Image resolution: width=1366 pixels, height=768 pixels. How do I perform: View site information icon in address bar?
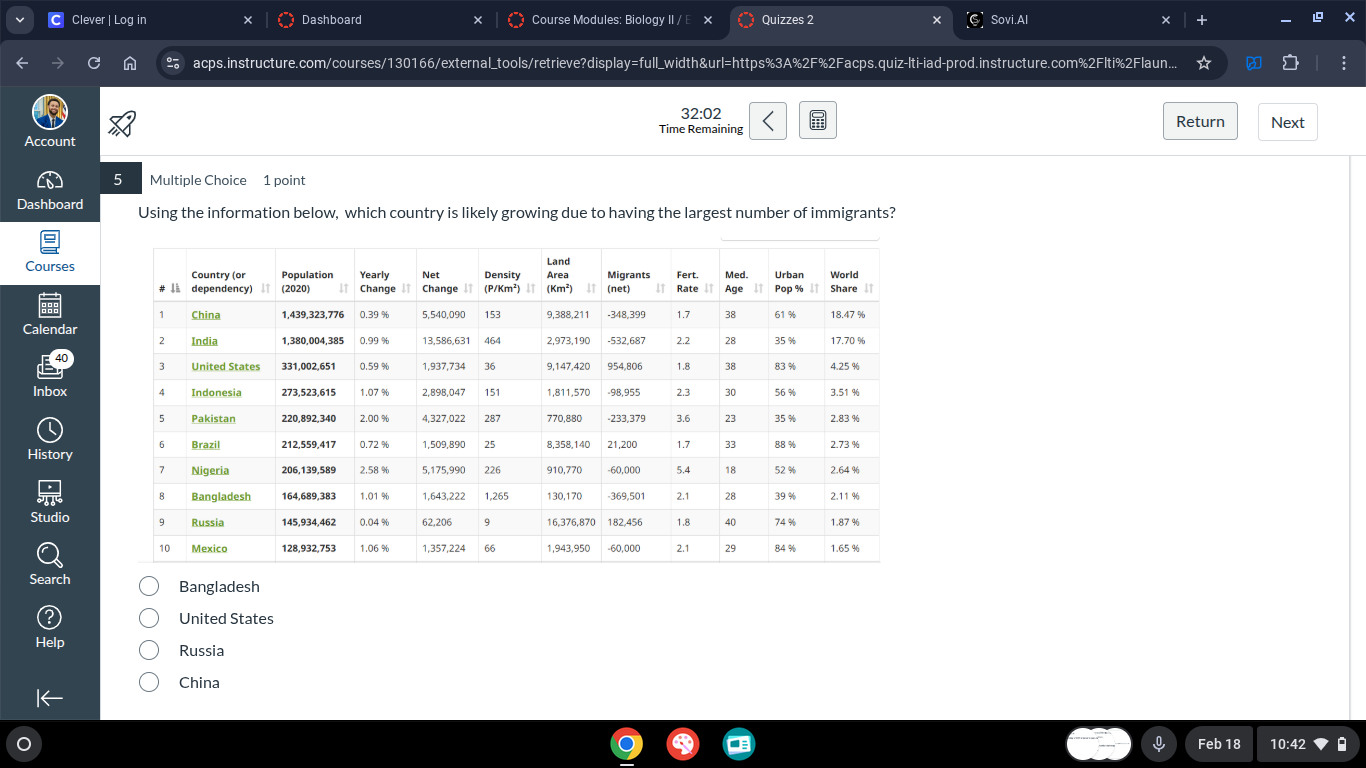pos(173,63)
